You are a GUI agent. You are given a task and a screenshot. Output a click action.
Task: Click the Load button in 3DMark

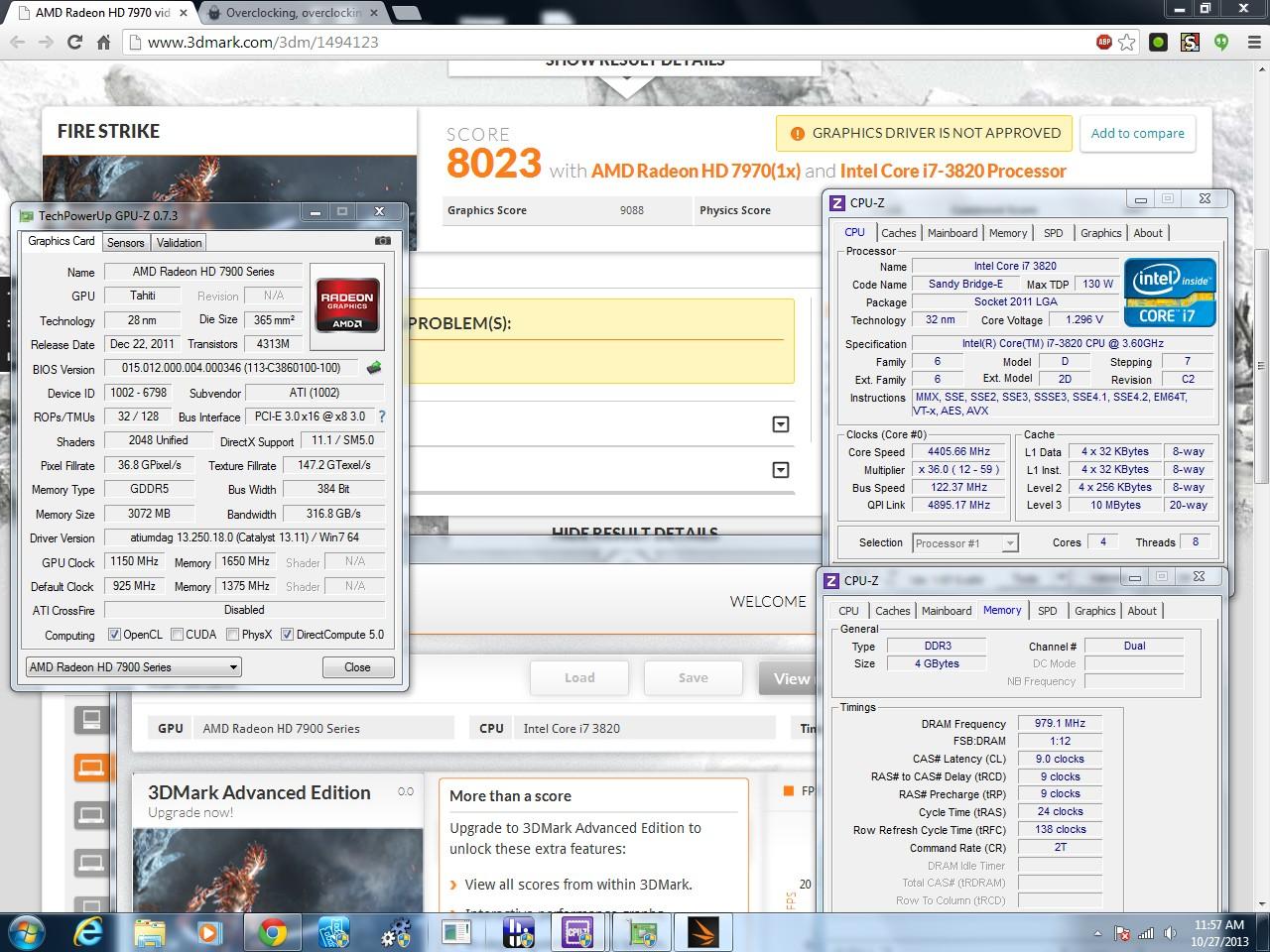(579, 678)
